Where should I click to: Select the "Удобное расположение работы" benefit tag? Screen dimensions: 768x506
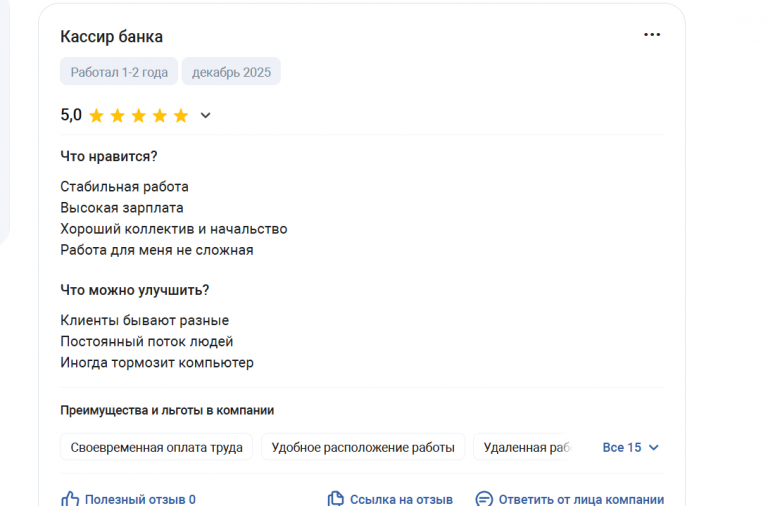coord(363,448)
